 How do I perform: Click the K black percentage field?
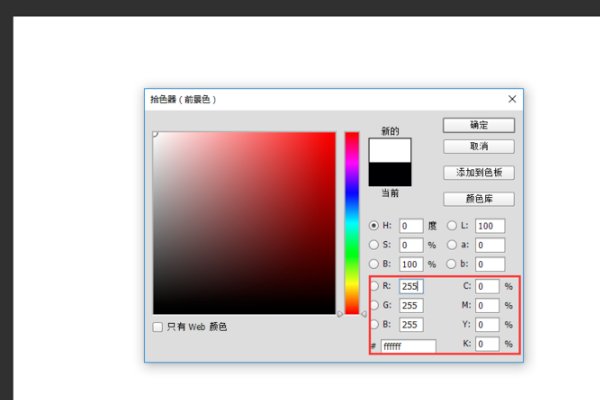click(487, 344)
